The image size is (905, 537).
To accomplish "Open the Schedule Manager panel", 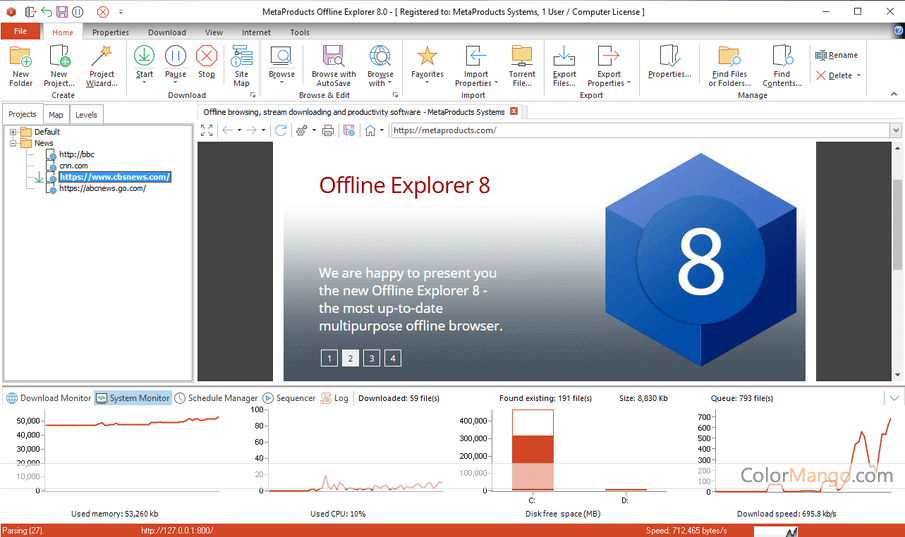I will pos(215,398).
